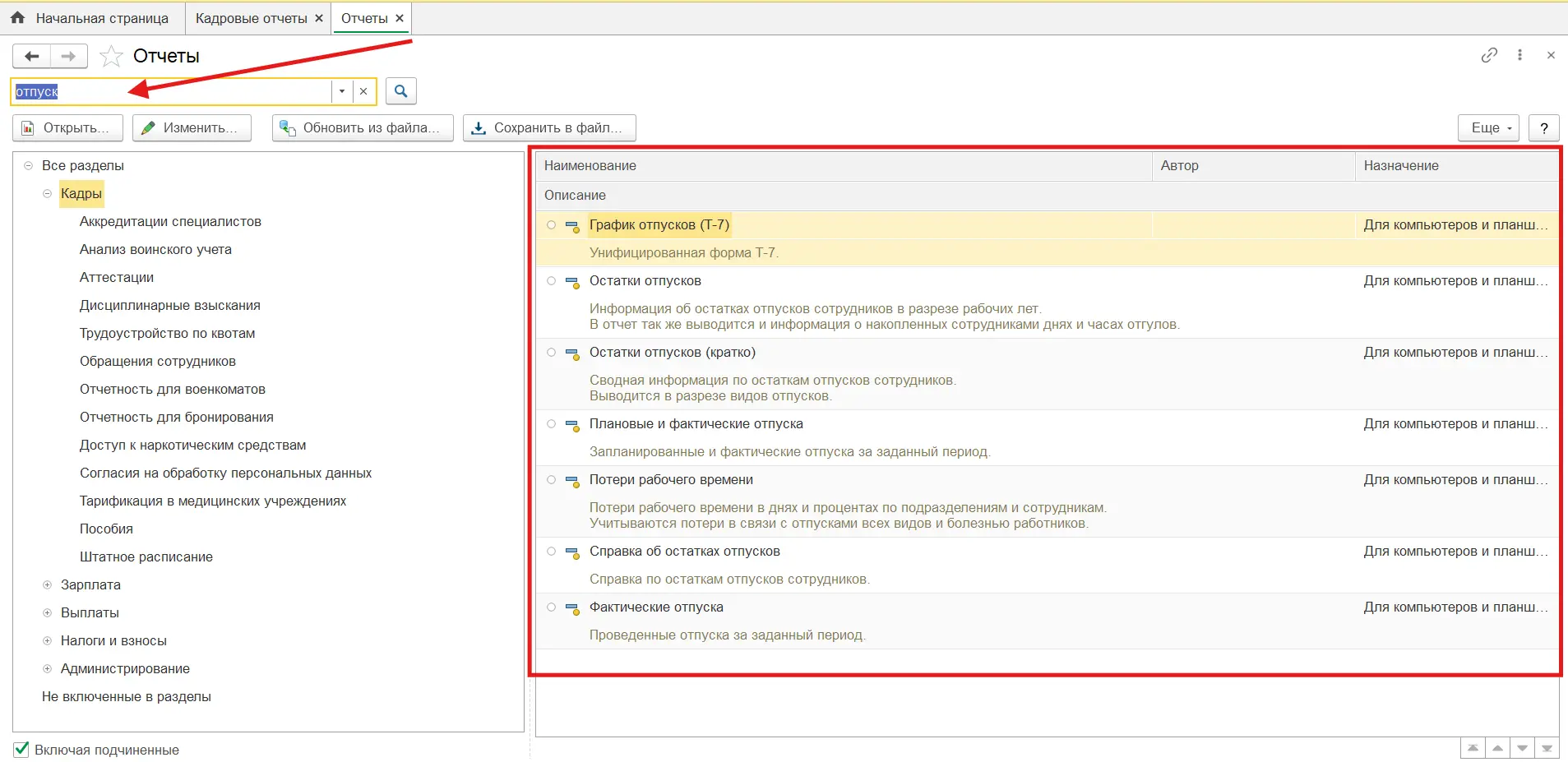
Task: Add Отчеты to favorites with star
Action: 111,56
